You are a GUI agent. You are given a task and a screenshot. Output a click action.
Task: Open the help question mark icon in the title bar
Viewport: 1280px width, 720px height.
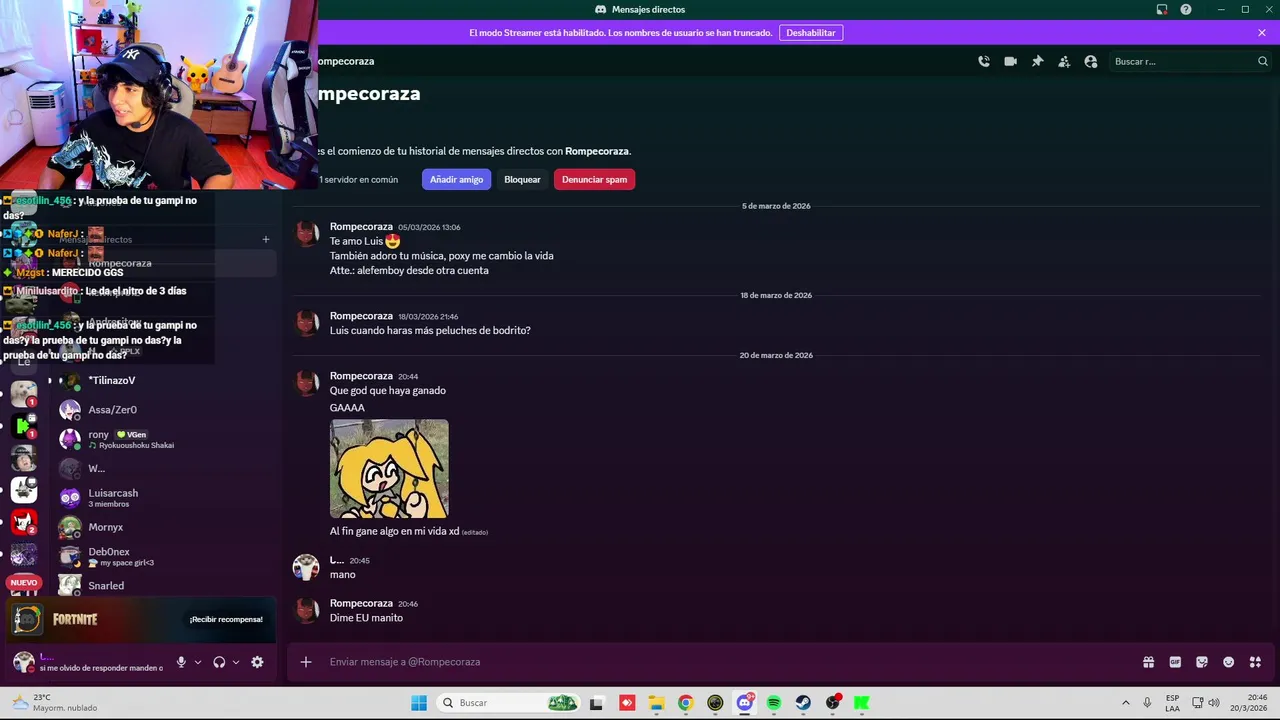click(x=1186, y=9)
